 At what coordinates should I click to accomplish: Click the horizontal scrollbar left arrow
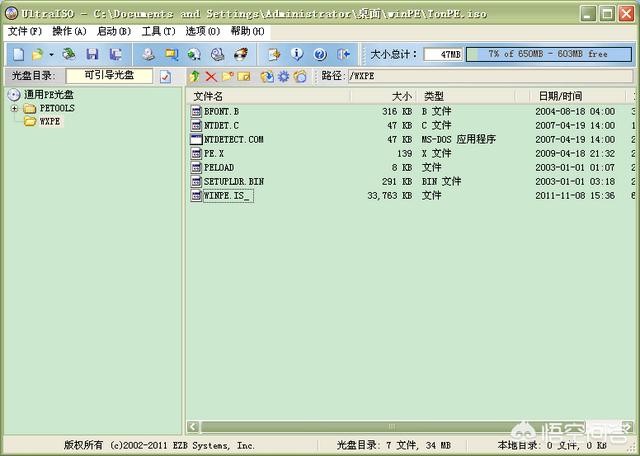click(193, 427)
